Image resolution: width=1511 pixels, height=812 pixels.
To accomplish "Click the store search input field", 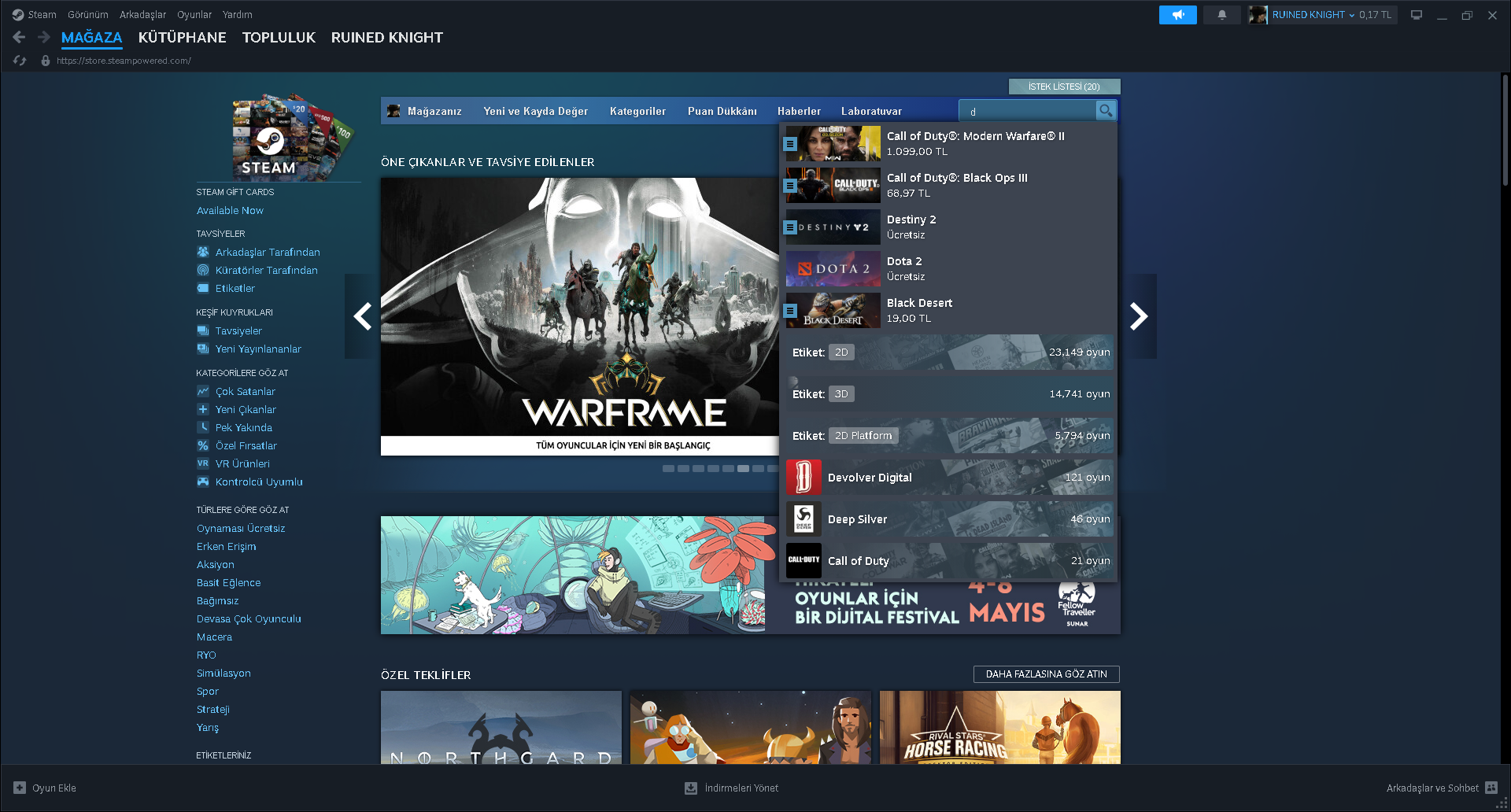I will (x=1027, y=111).
